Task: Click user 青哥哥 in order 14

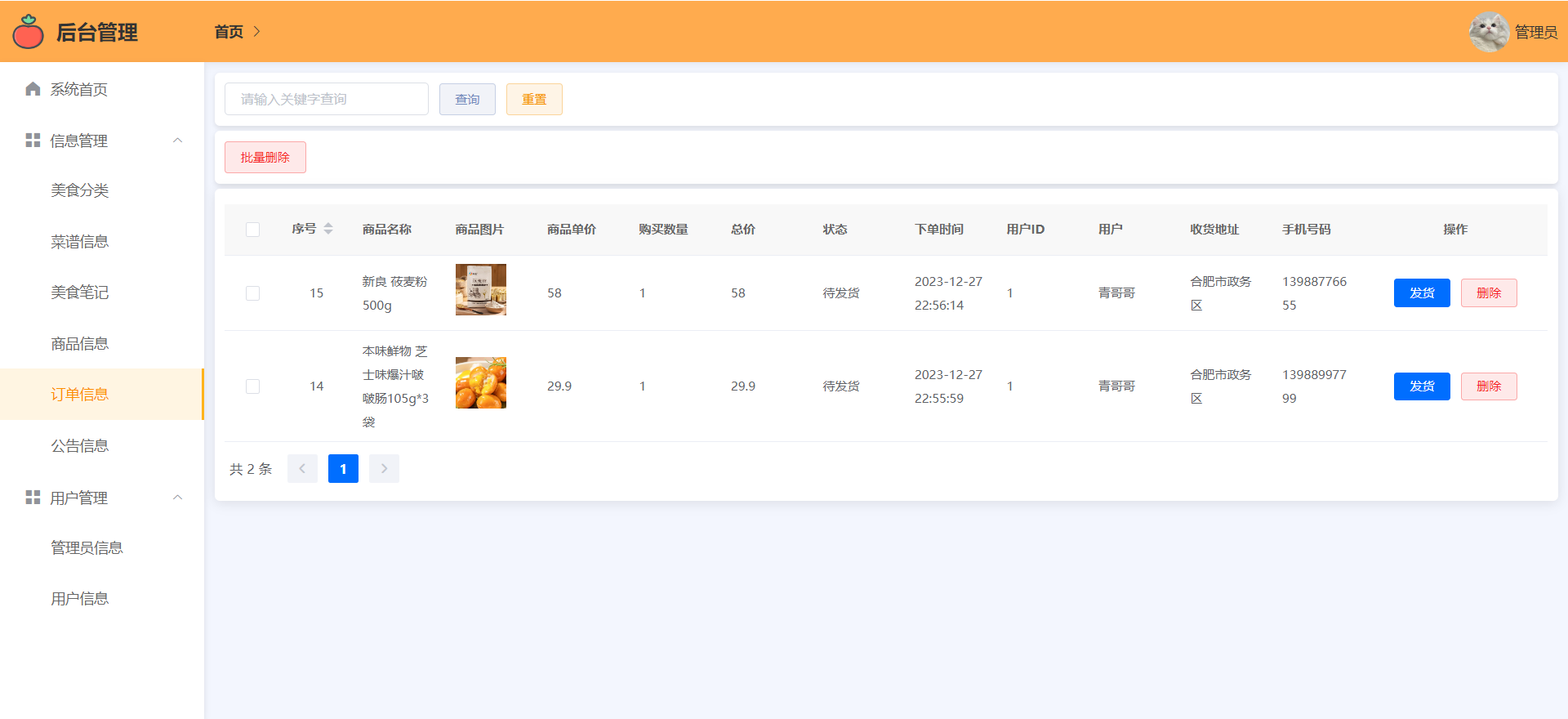Action: pyautogui.click(x=1116, y=386)
